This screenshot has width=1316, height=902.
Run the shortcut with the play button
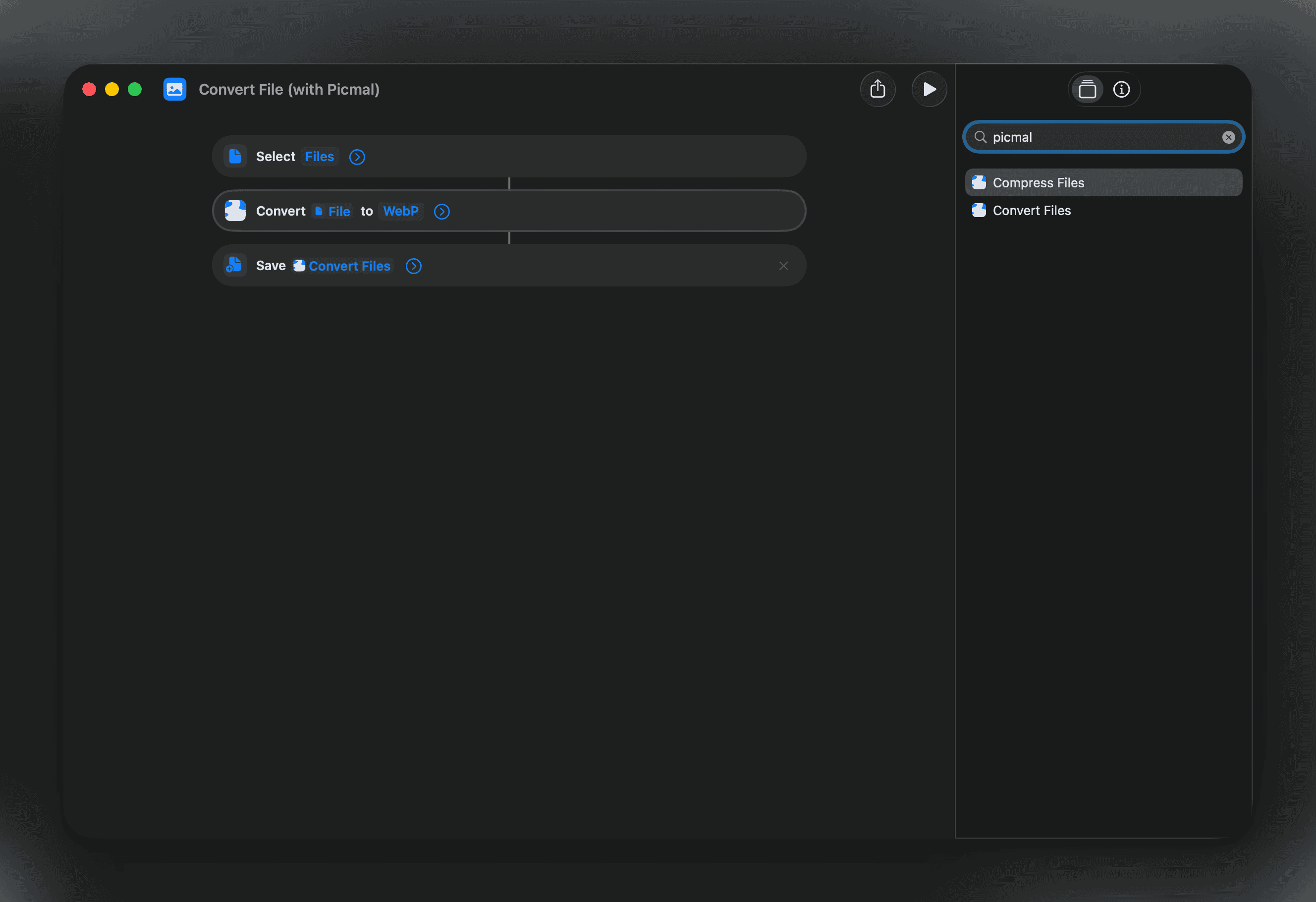[929, 90]
